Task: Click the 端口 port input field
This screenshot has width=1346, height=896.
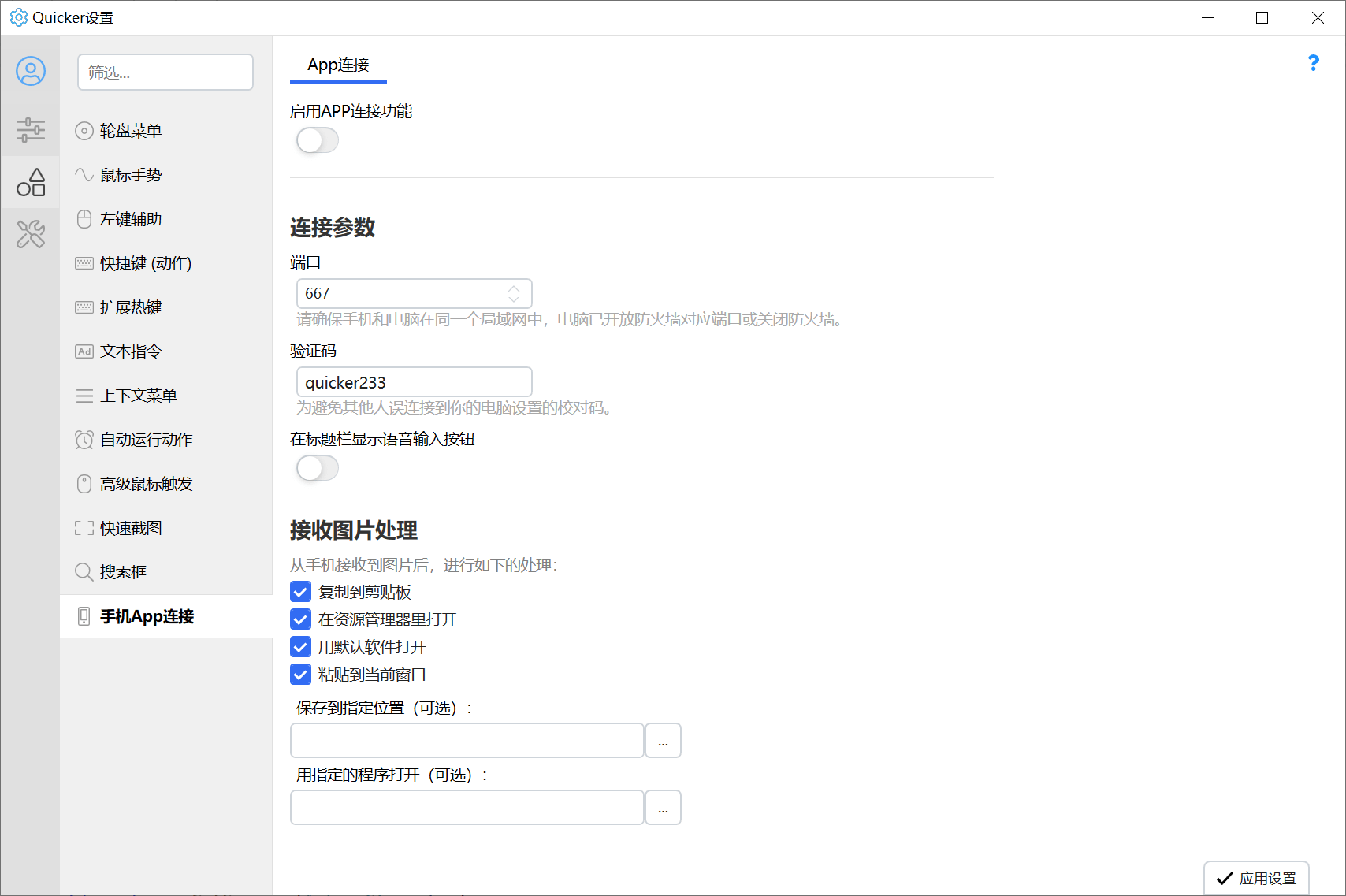Action: click(x=415, y=293)
